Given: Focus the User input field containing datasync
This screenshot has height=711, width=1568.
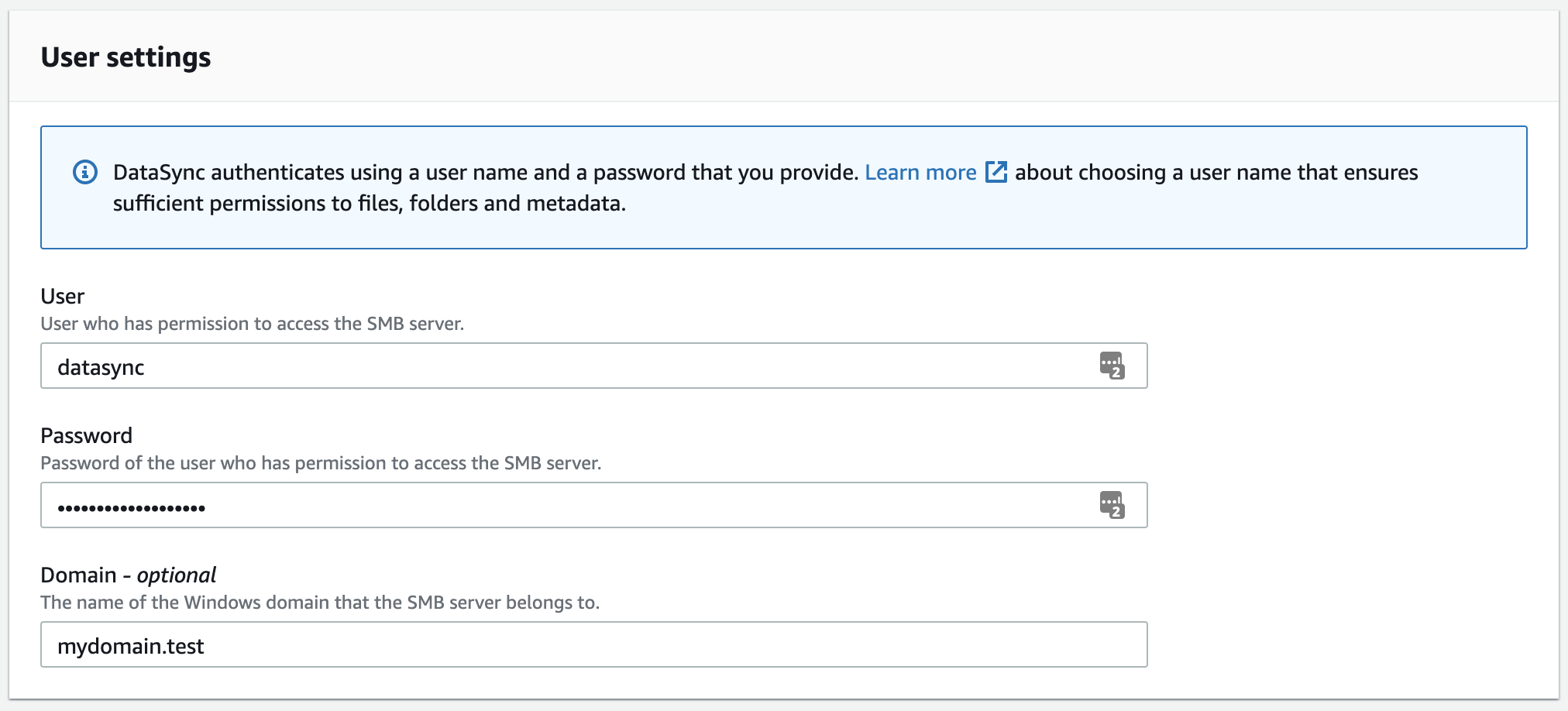Looking at the screenshot, I should [x=593, y=366].
